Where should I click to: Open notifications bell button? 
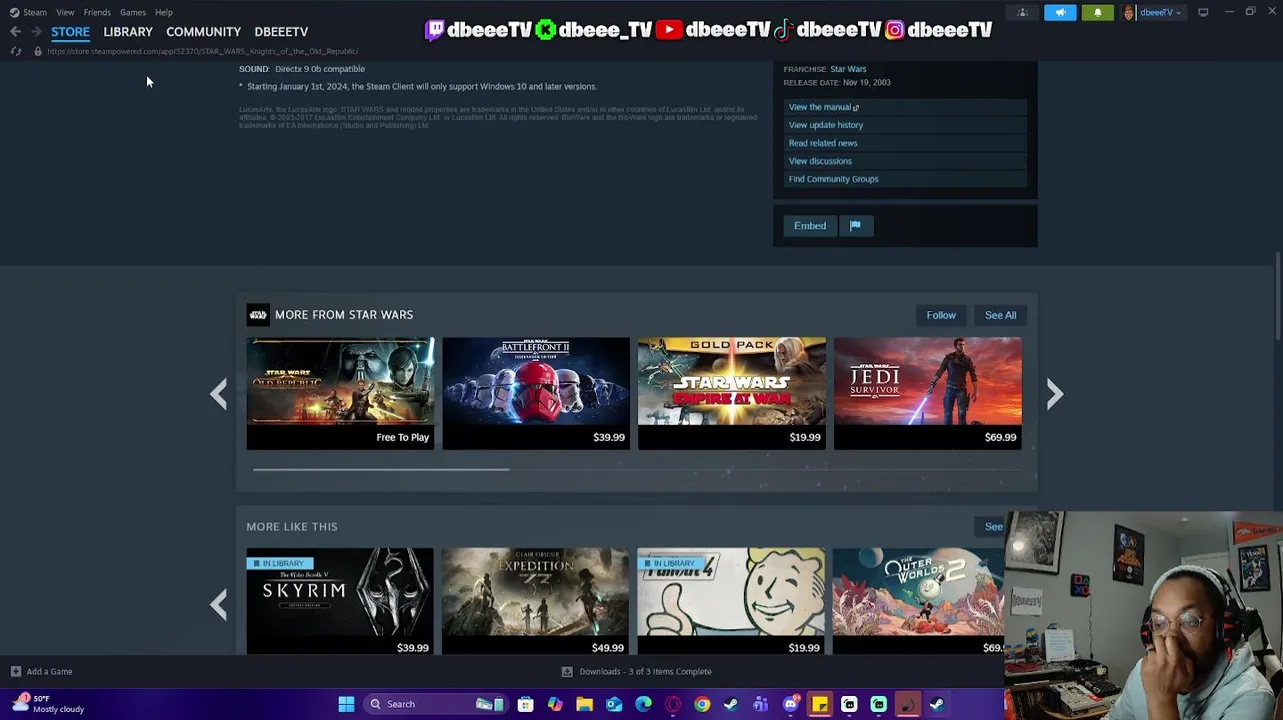click(1097, 12)
